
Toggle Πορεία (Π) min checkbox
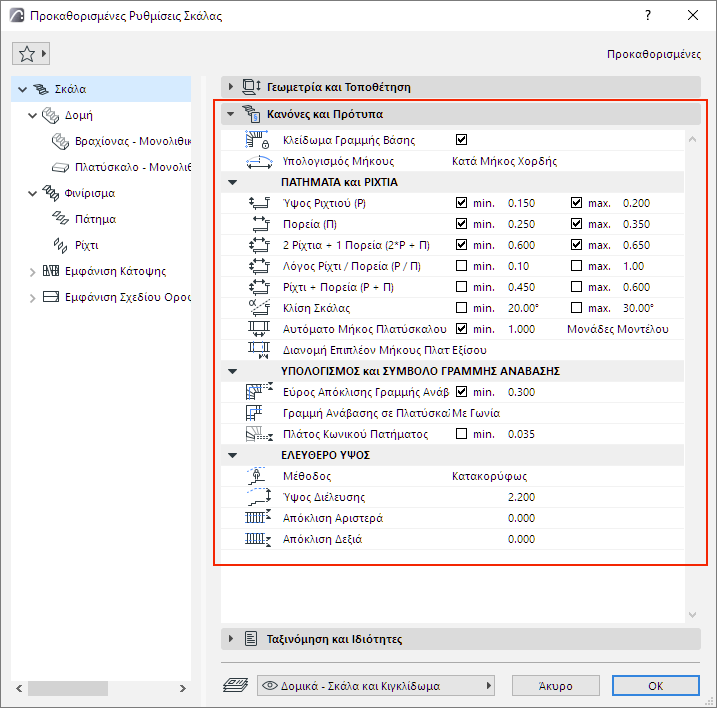coord(461,224)
